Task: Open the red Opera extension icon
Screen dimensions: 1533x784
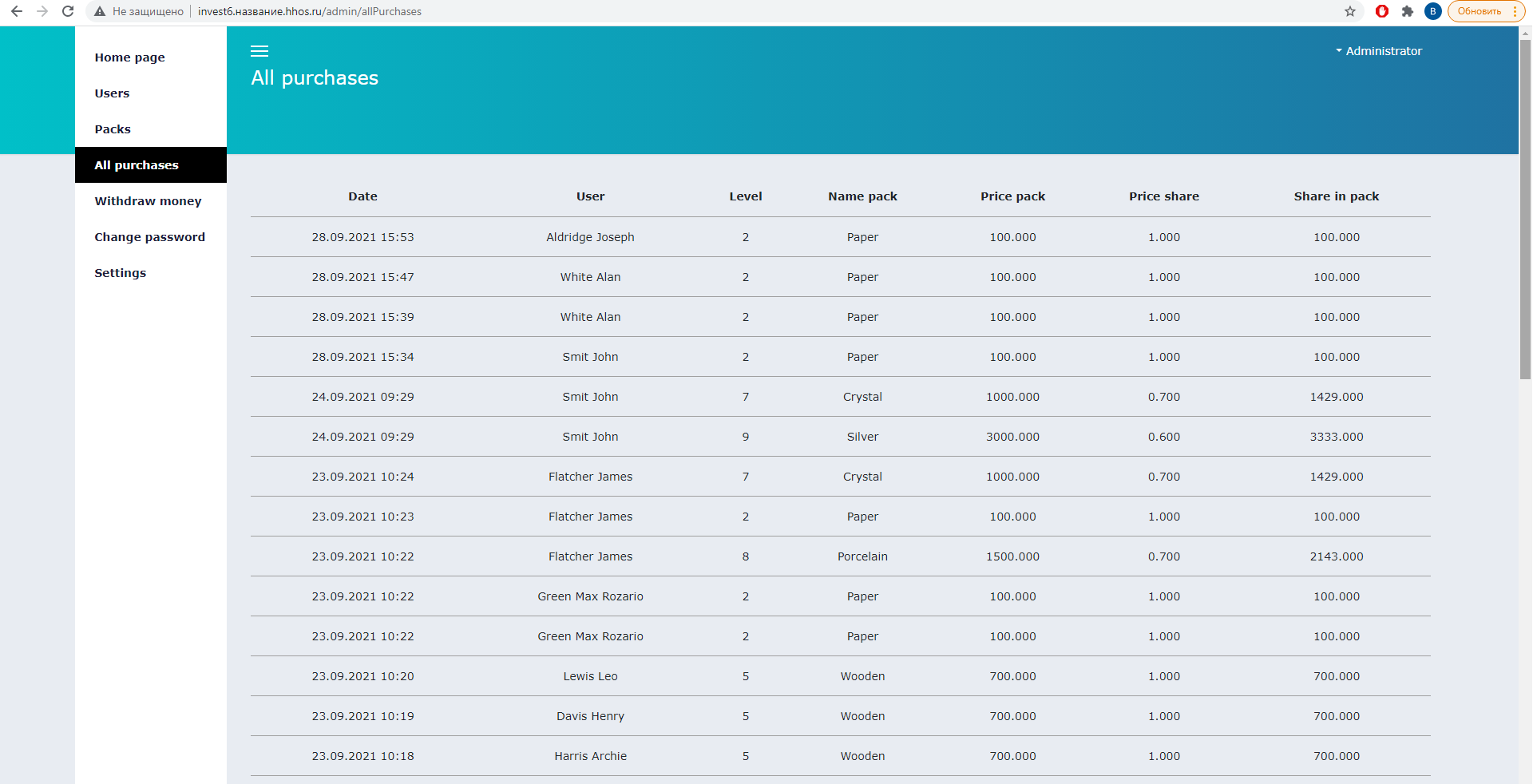Action: (x=1382, y=11)
